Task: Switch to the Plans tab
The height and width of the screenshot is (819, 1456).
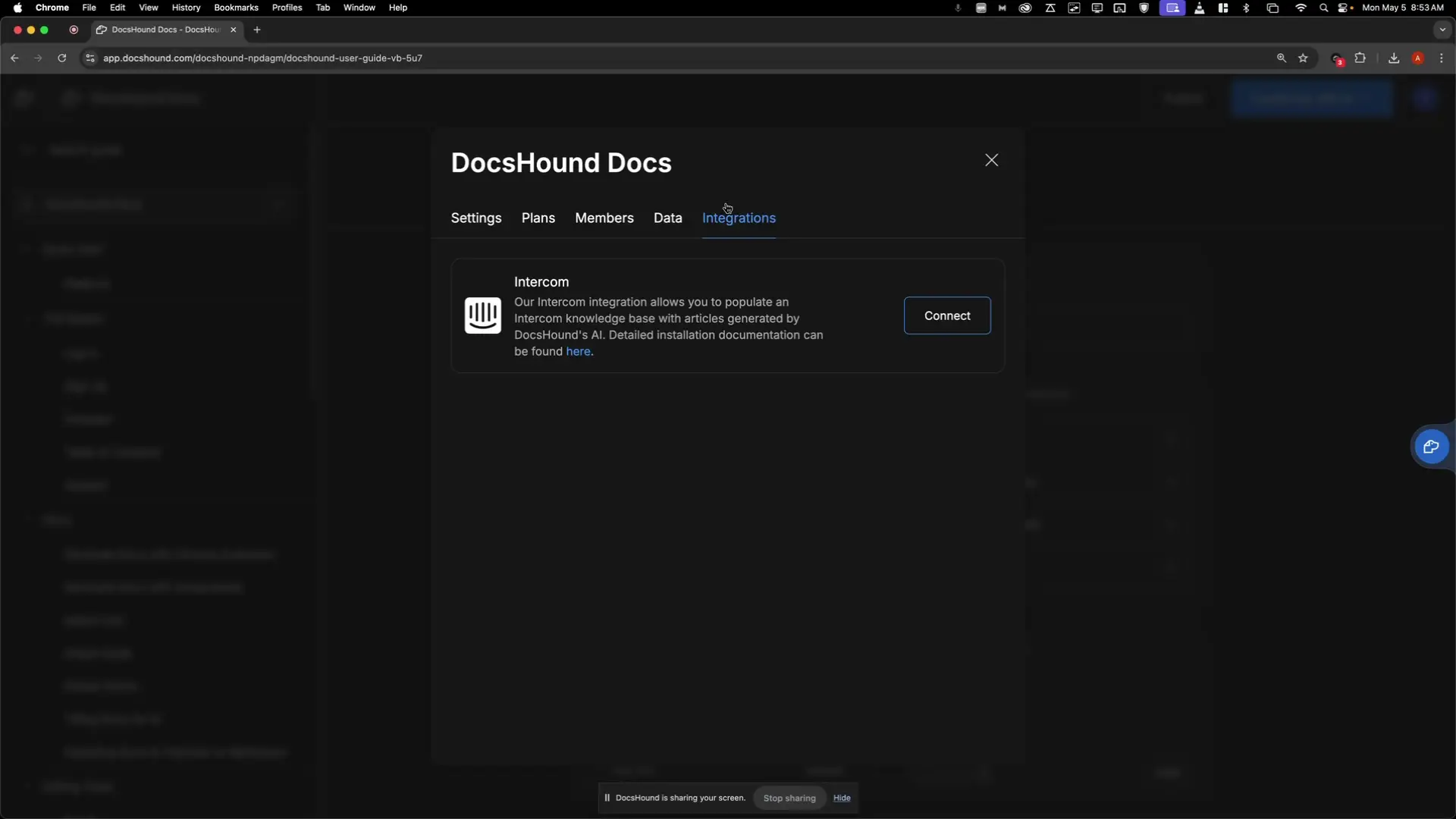Action: click(x=538, y=218)
